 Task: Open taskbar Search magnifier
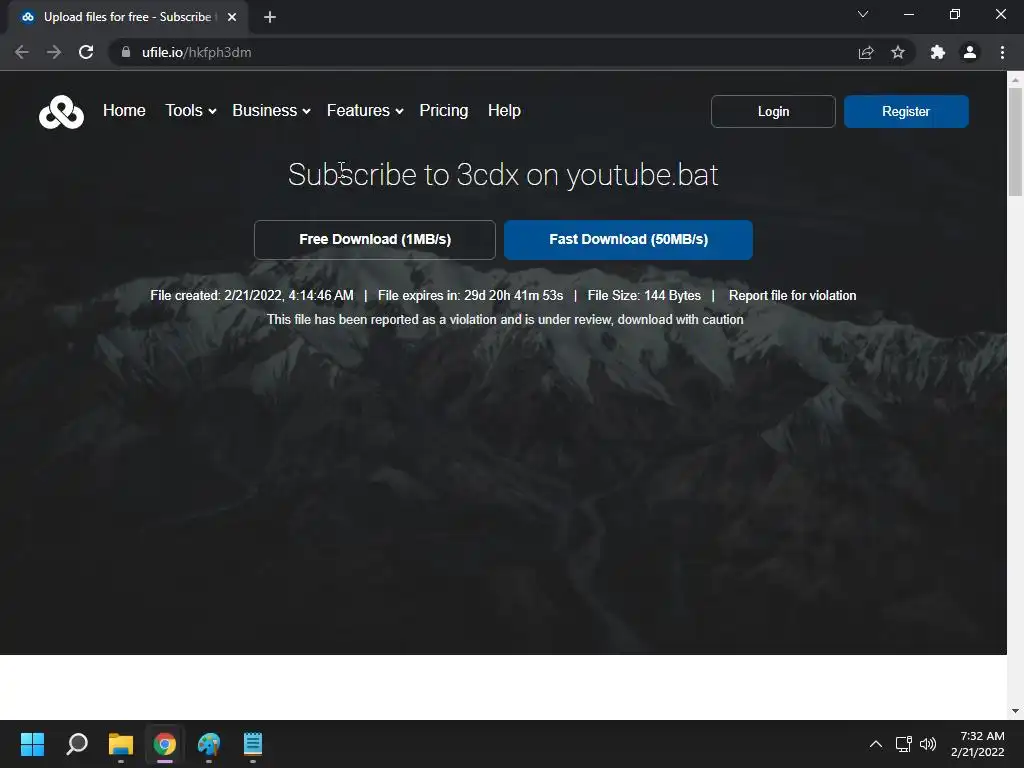tap(77, 744)
